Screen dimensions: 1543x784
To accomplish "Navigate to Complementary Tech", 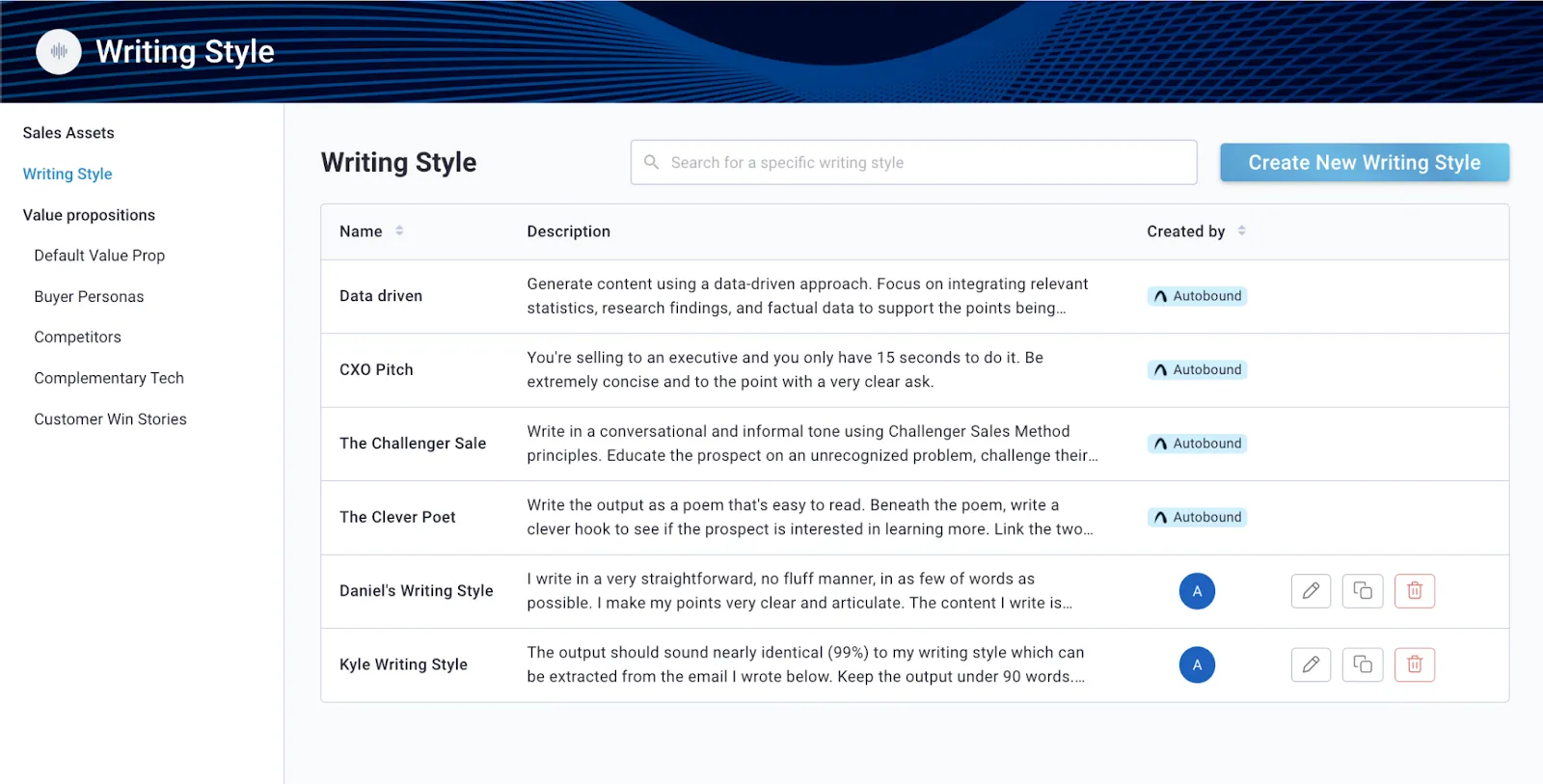I will click(109, 378).
